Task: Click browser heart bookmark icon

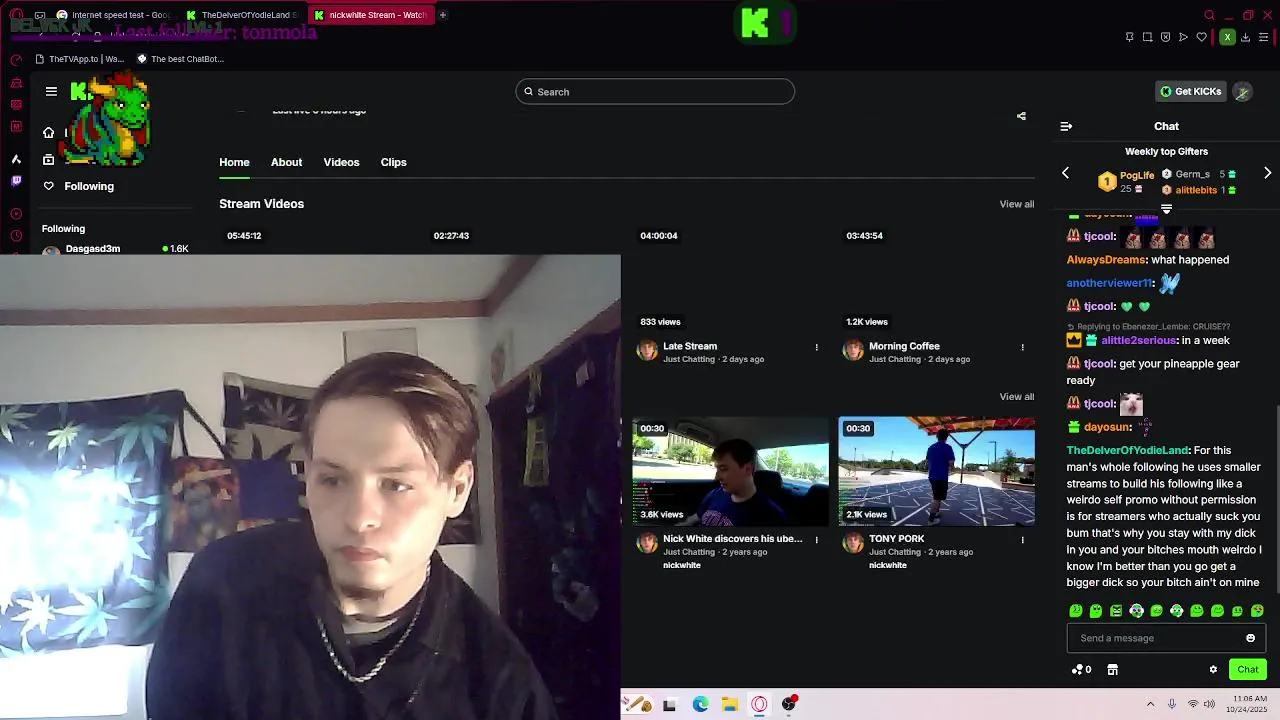Action: click(1201, 37)
